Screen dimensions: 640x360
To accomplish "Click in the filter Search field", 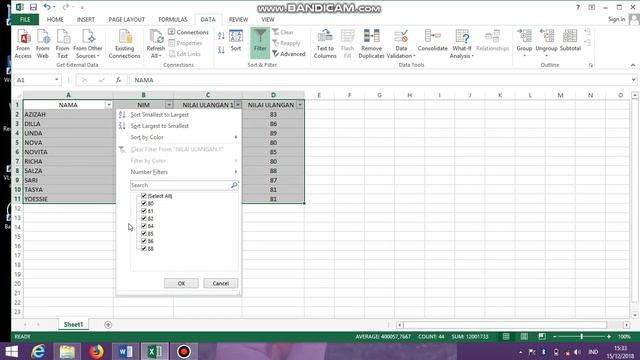I will [180, 185].
